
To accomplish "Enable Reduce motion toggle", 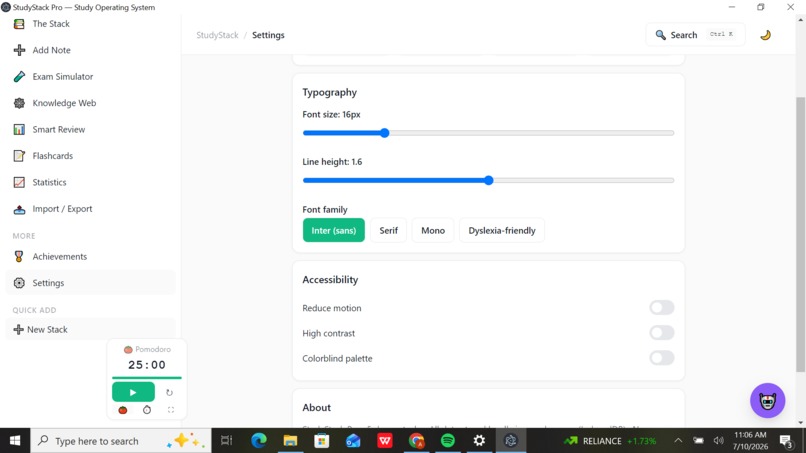I will click(x=662, y=307).
